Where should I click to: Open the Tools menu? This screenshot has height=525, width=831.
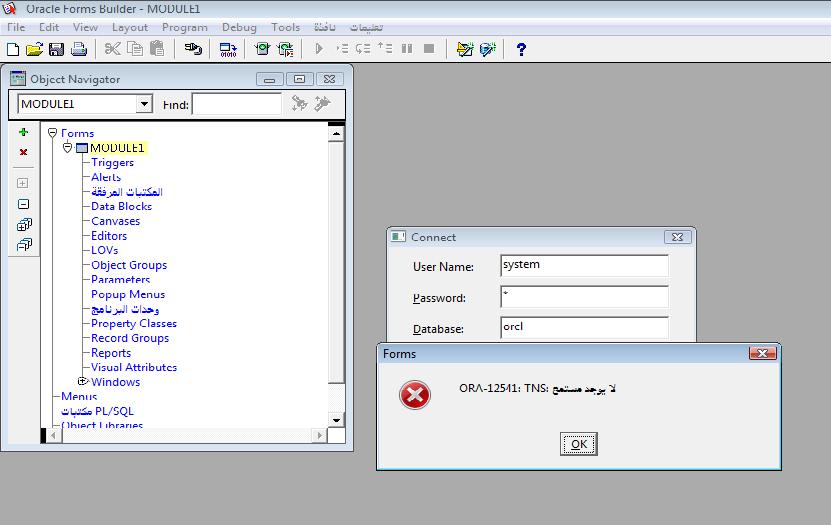coord(285,27)
